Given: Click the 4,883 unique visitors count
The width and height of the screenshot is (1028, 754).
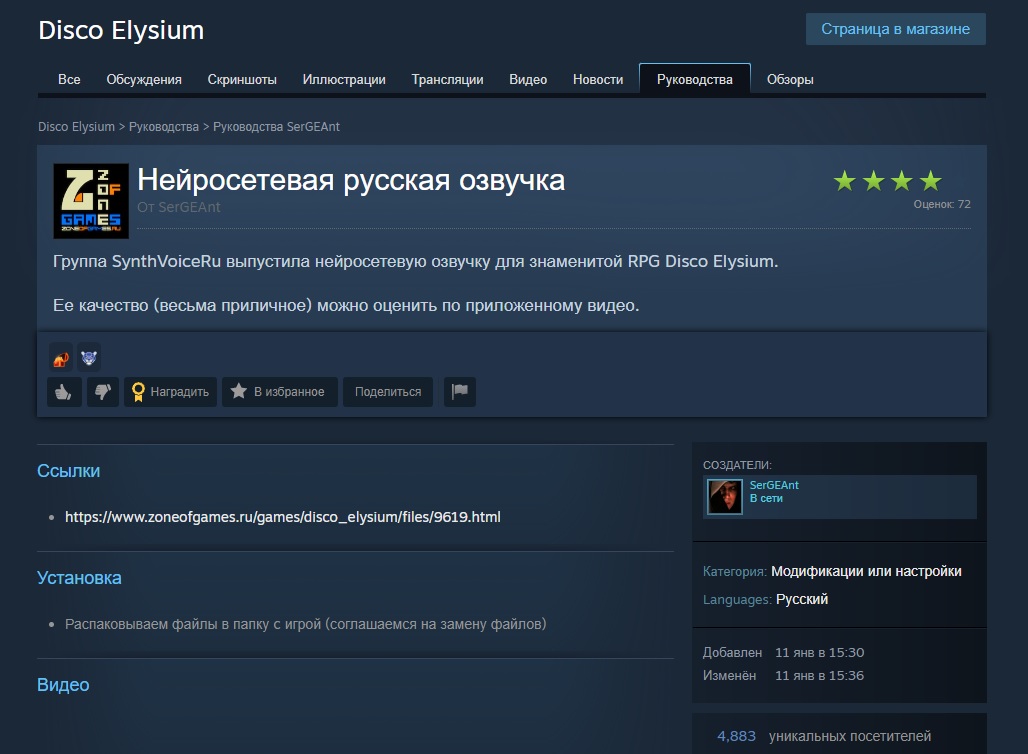Looking at the screenshot, I should pyautogui.click(x=736, y=736).
